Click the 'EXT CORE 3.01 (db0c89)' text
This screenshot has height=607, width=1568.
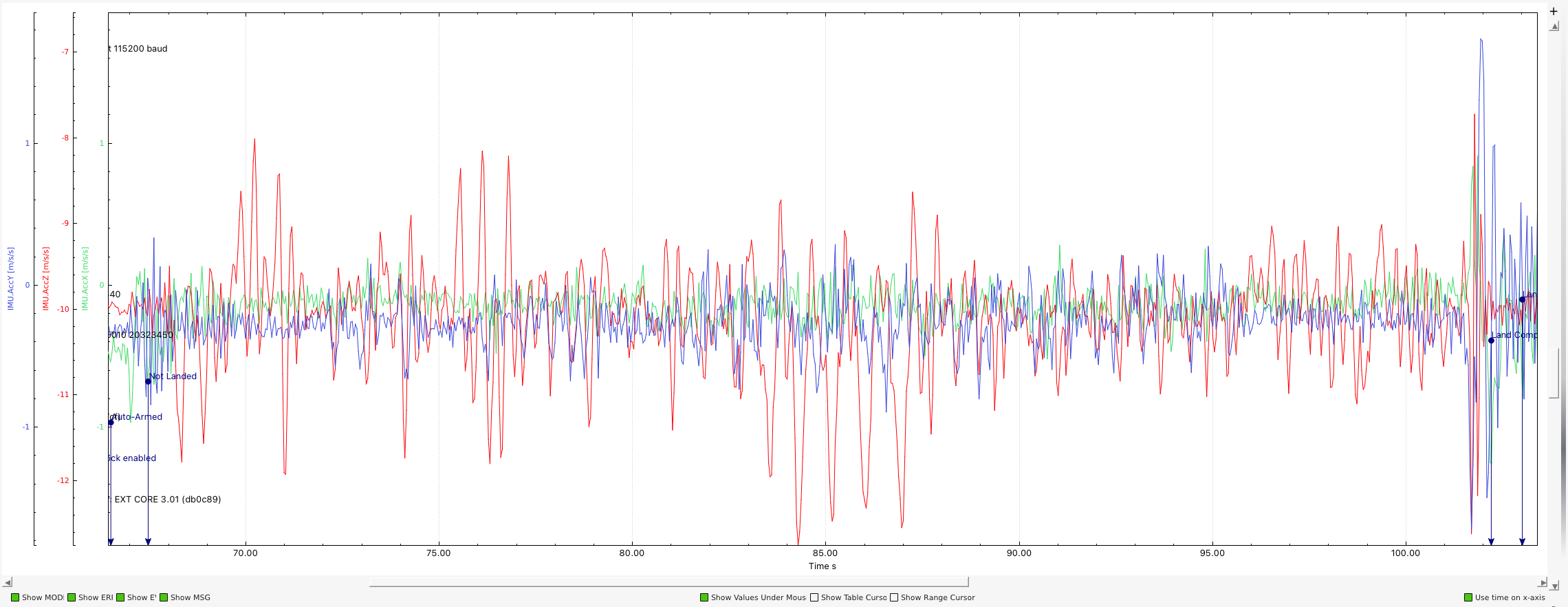click(x=168, y=499)
